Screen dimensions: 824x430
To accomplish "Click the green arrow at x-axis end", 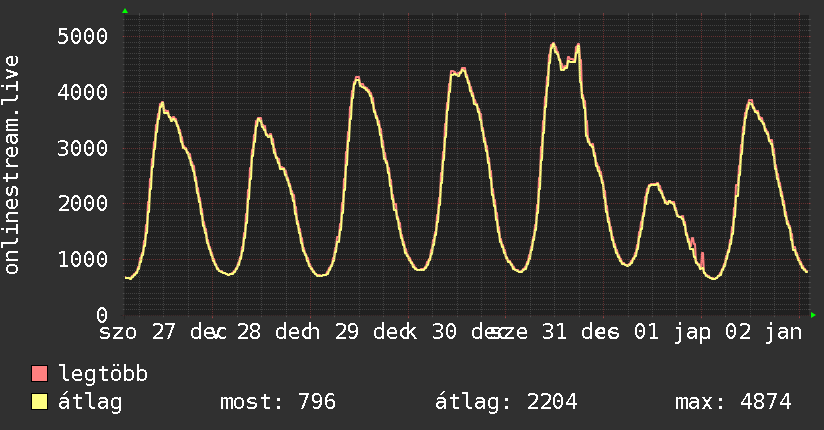I will click(813, 315).
